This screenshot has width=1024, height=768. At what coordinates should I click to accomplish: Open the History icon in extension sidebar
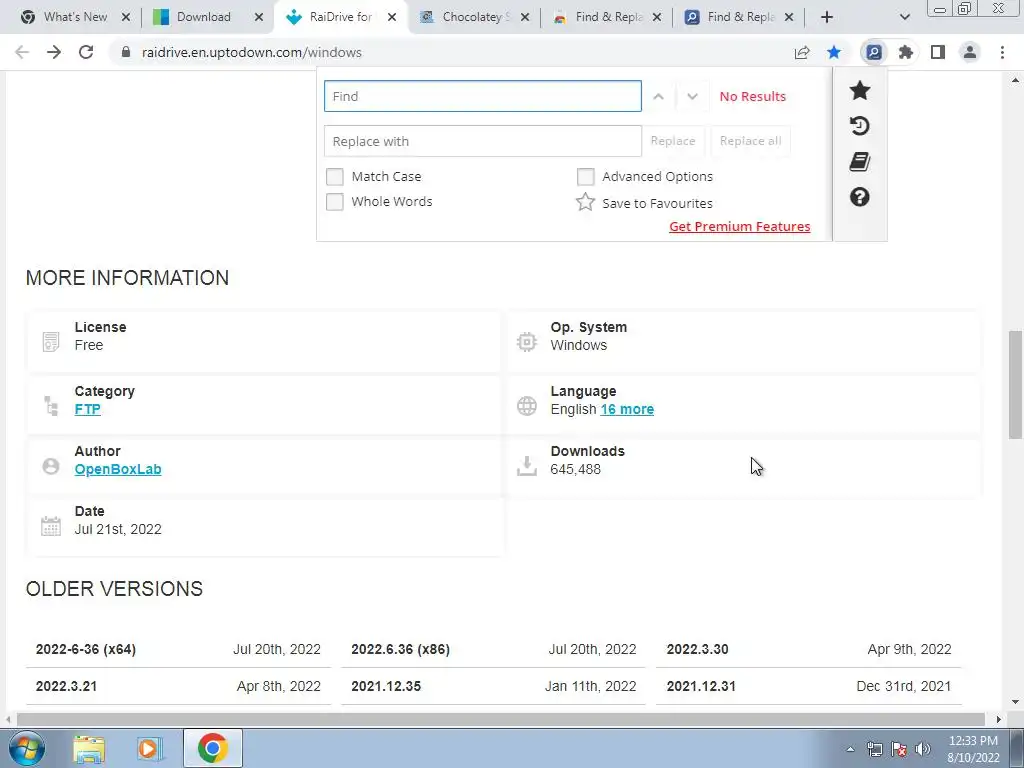(859, 126)
